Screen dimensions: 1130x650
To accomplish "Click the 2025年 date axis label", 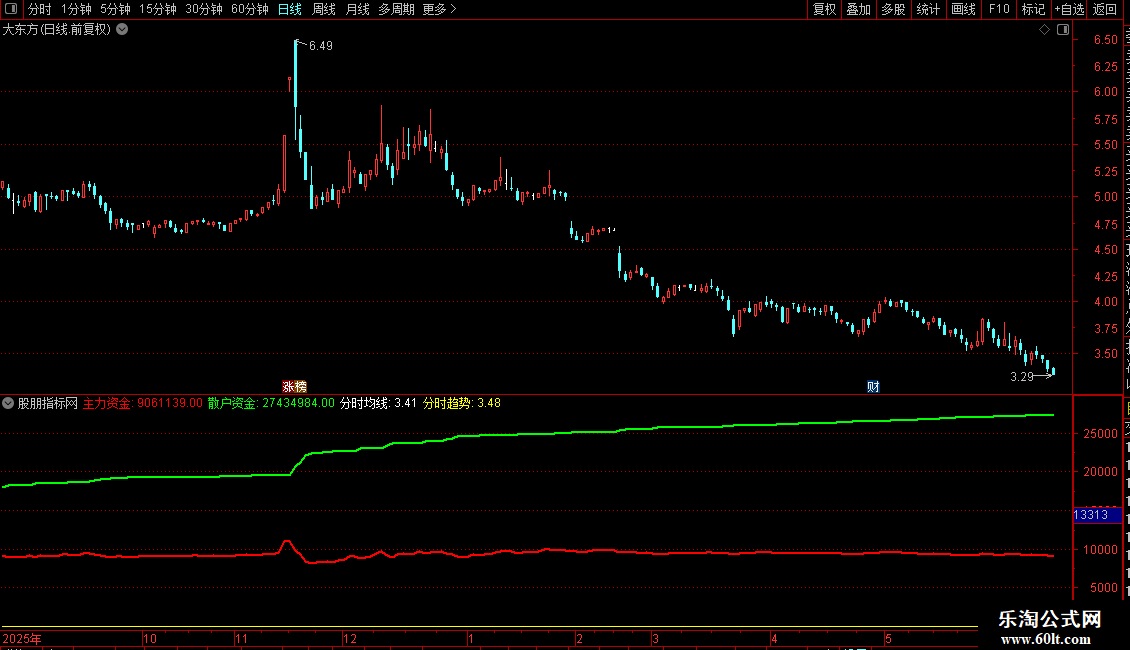I will (x=22, y=638).
